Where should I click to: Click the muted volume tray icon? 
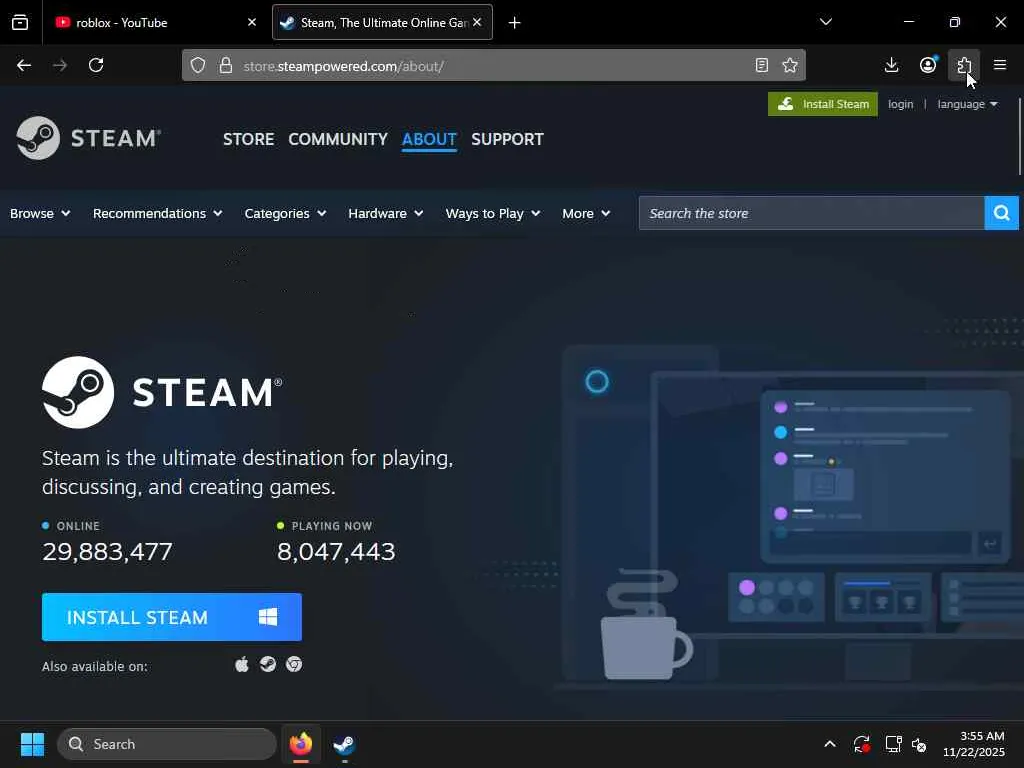[x=920, y=744]
